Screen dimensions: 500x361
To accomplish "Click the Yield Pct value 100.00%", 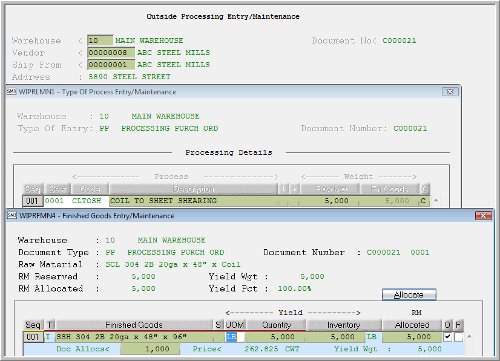I will pyautogui.click(x=295, y=289).
